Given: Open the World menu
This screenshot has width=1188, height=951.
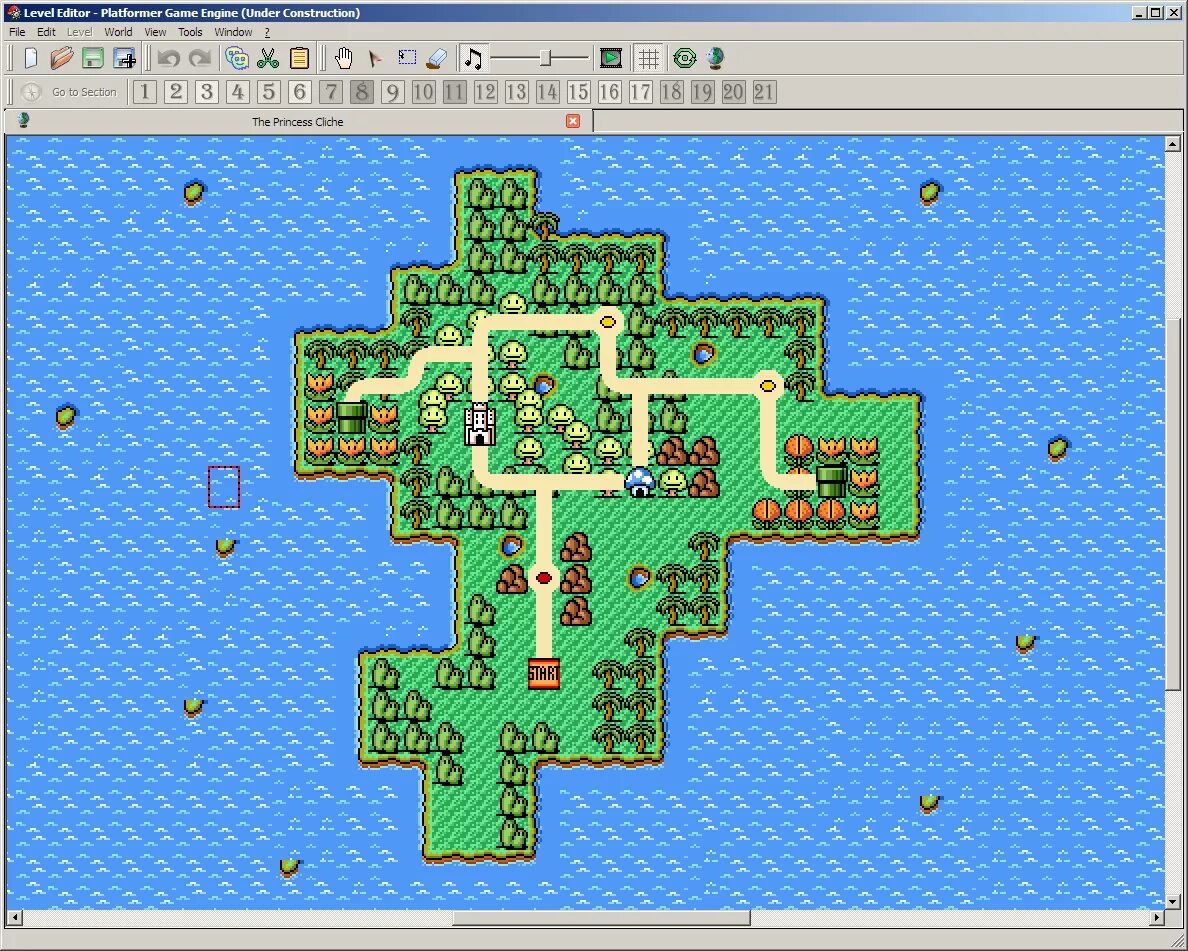Looking at the screenshot, I should 118,32.
